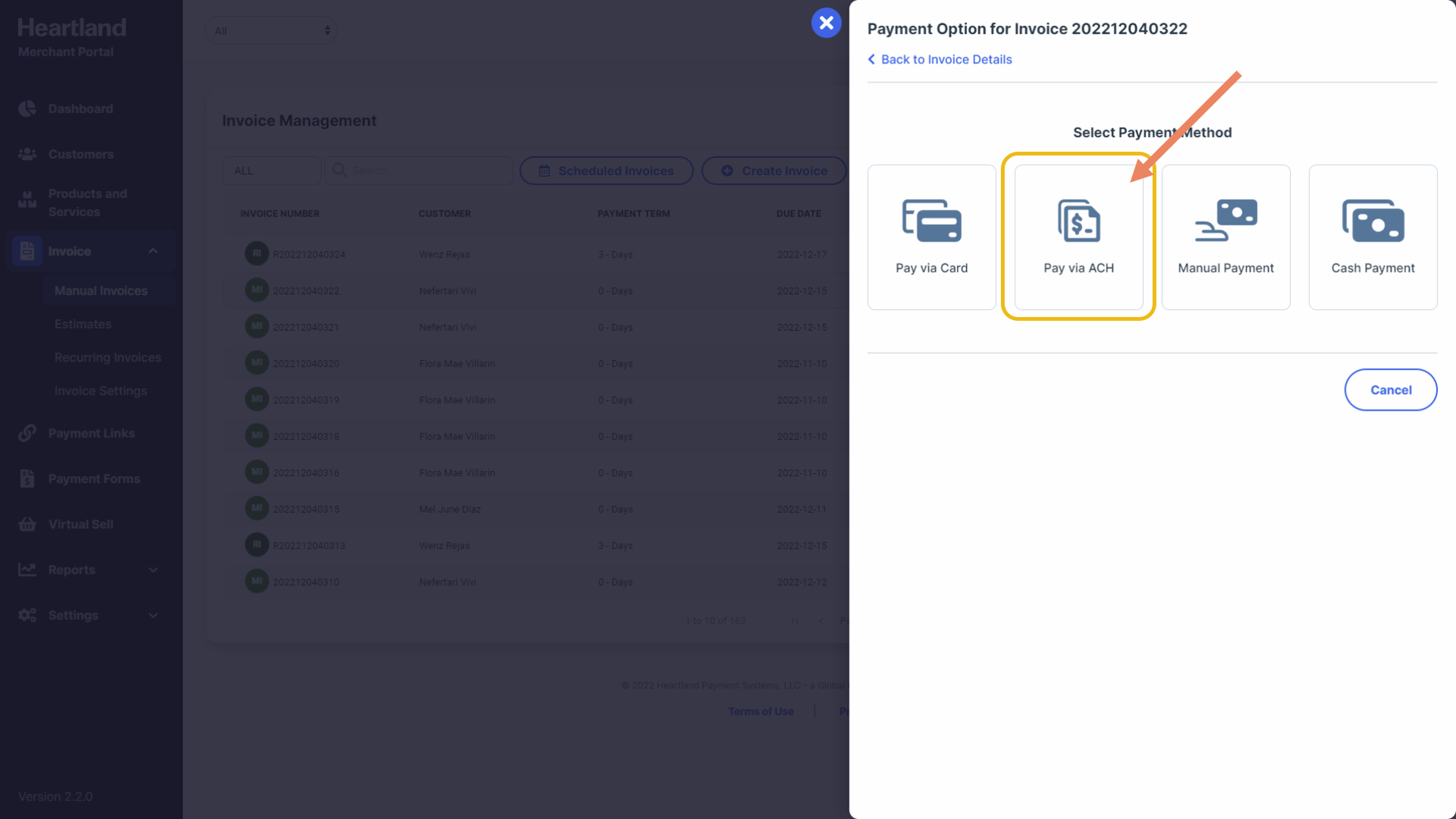Click the INVOICE NUMBER column header
1456x819 pixels.
pyautogui.click(x=280, y=214)
